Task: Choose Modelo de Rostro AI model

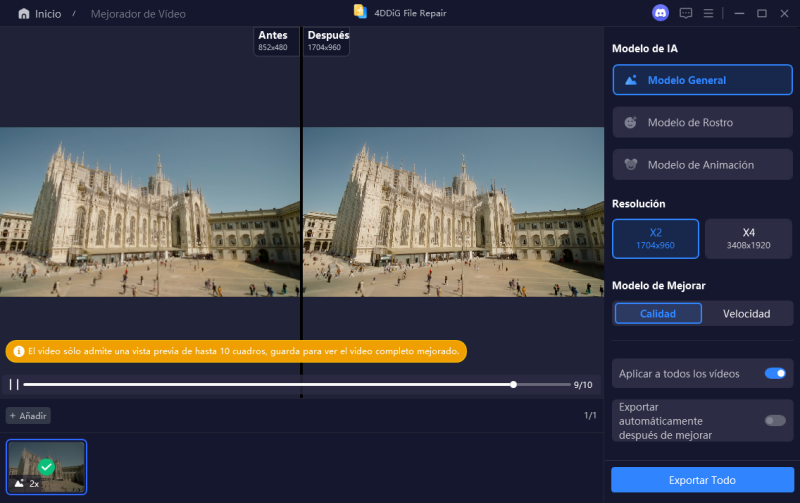Action: pos(702,122)
